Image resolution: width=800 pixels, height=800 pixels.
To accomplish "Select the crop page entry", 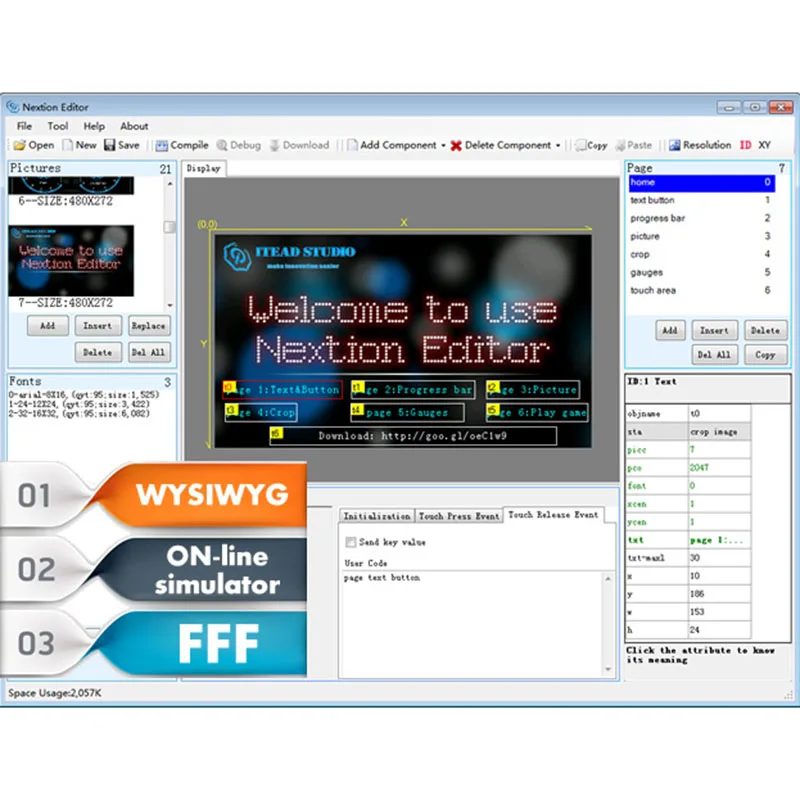I will [x=702, y=254].
